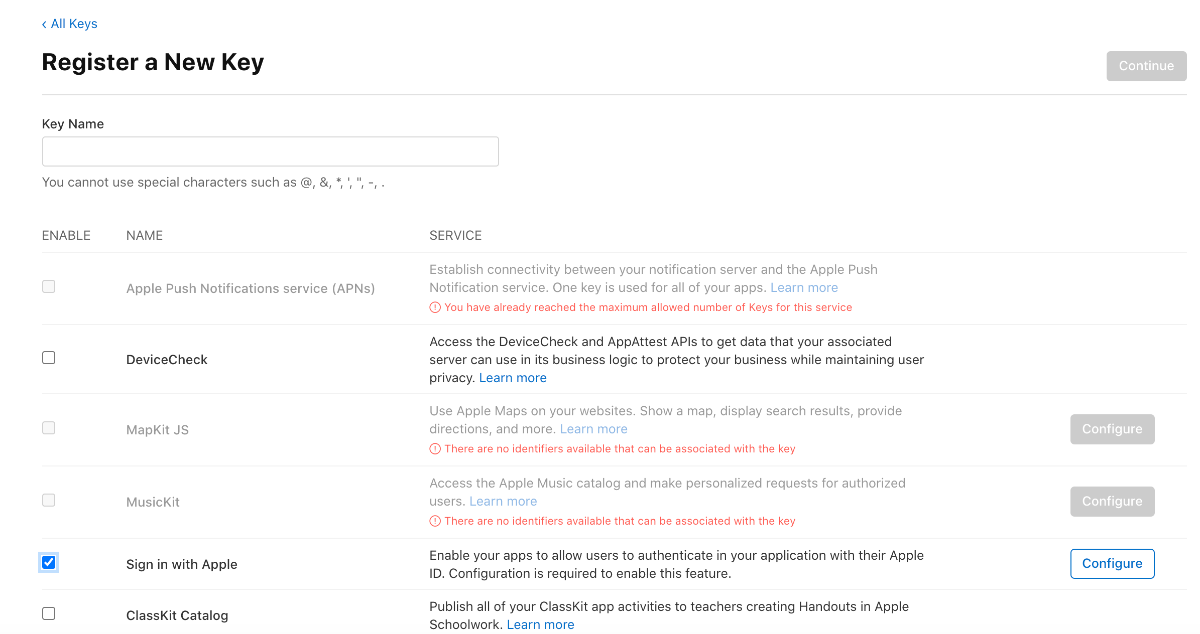This screenshot has width=1200, height=634.
Task: Enable the ClassKit Catalog checkbox
Action: click(48, 614)
